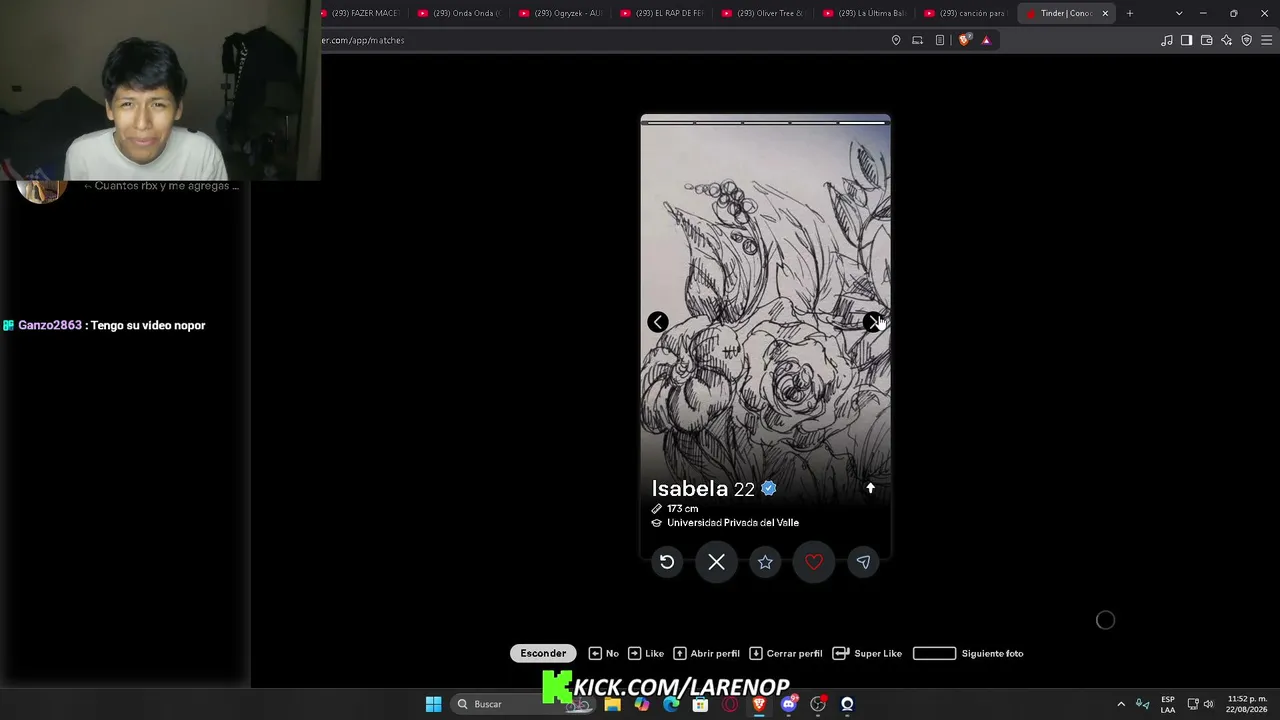Screen dimensions: 1280x720
Task: Switch to the FAZER MACET YouTube tab
Action: click(360, 13)
